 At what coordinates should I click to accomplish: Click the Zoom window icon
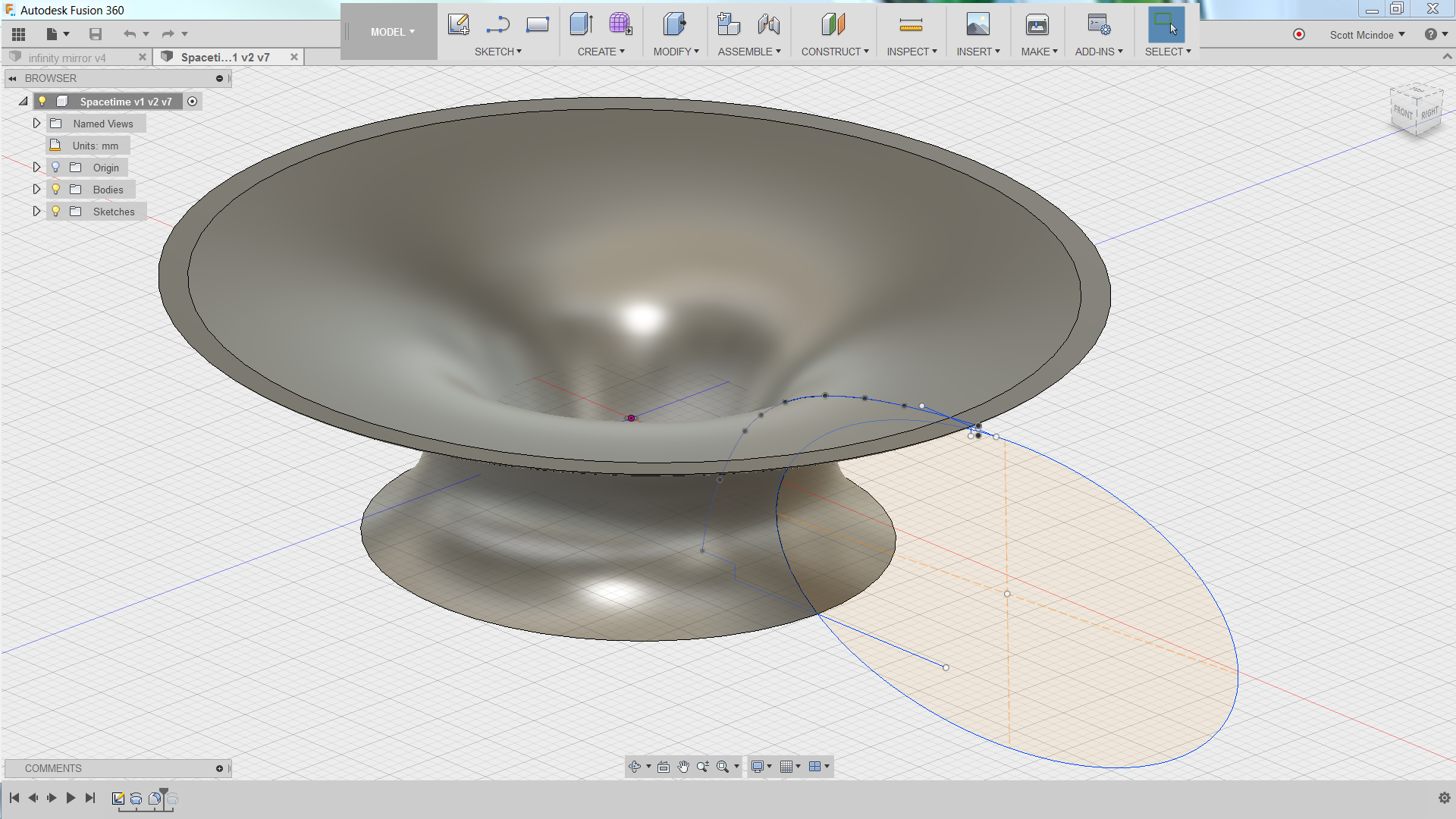click(x=703, y=767)
